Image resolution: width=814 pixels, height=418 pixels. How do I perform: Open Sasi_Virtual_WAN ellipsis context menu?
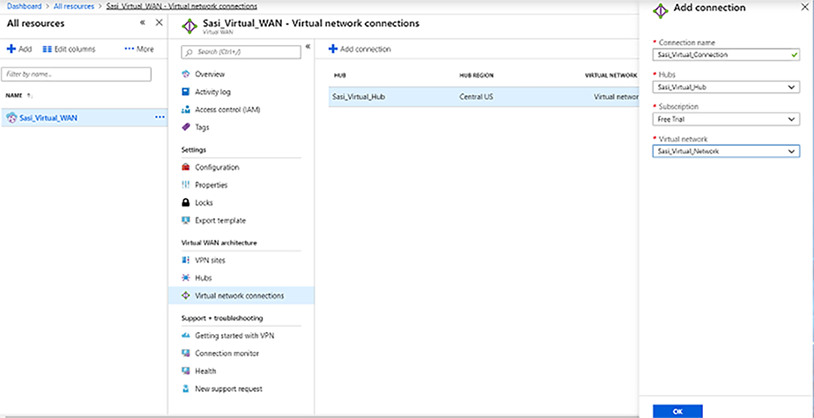pos(159,117)
